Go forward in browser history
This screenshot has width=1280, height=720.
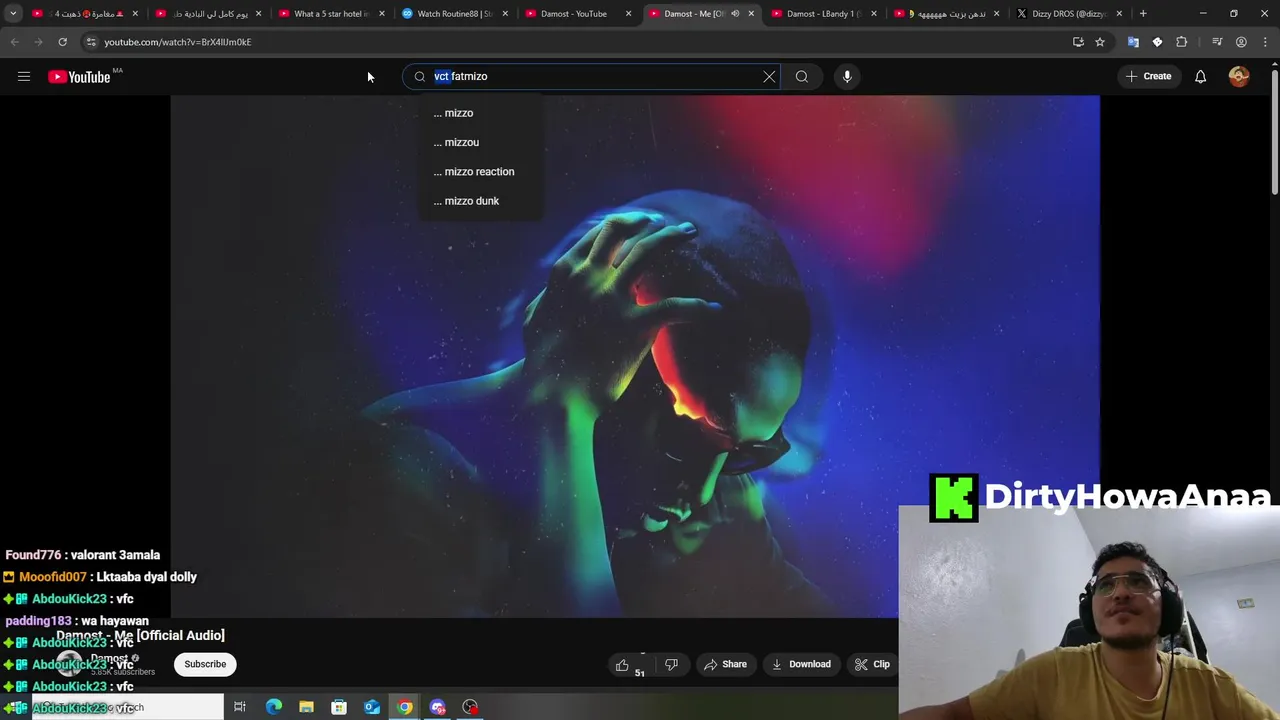38,42
